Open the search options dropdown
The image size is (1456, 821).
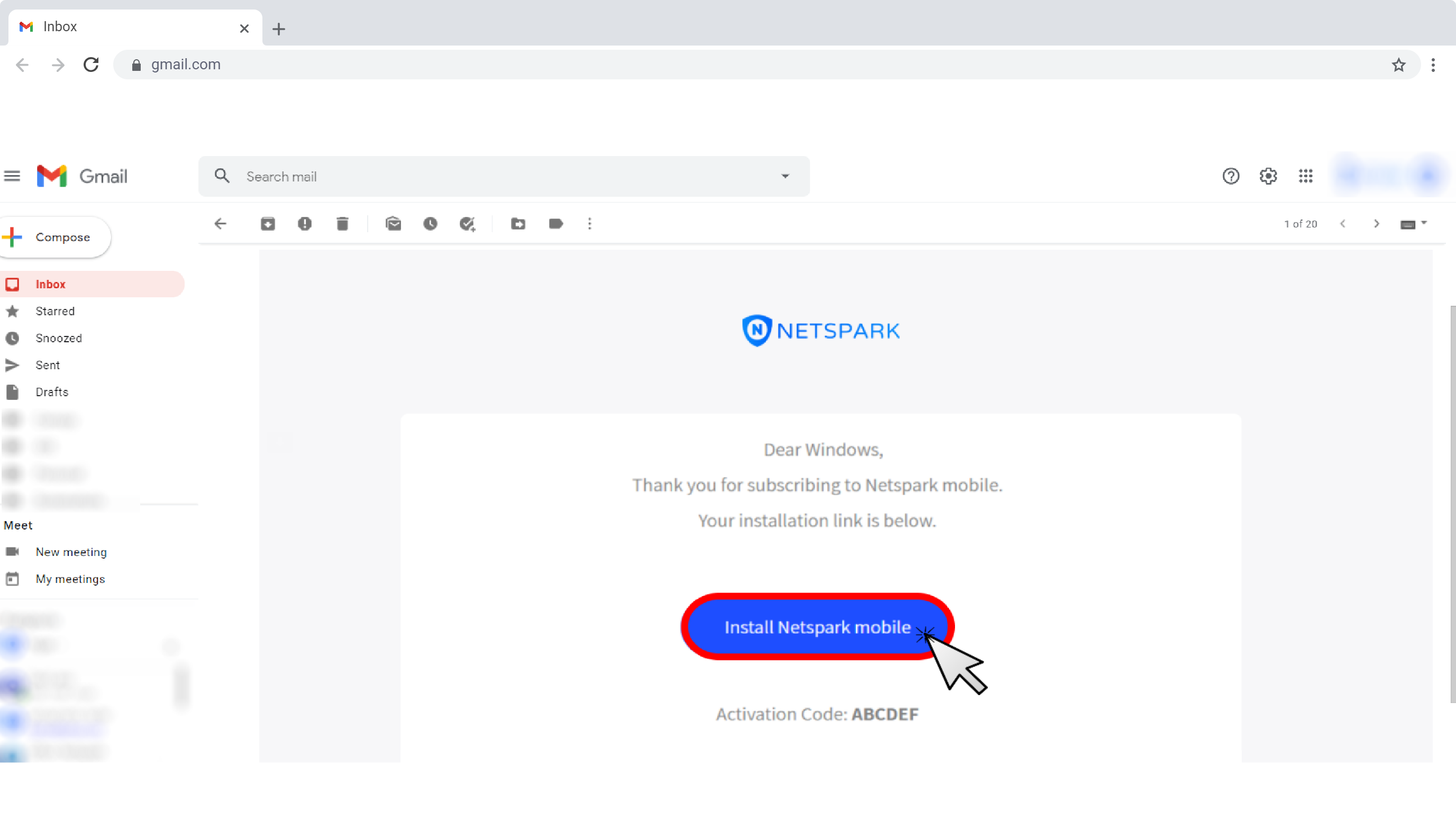point(786,176)
